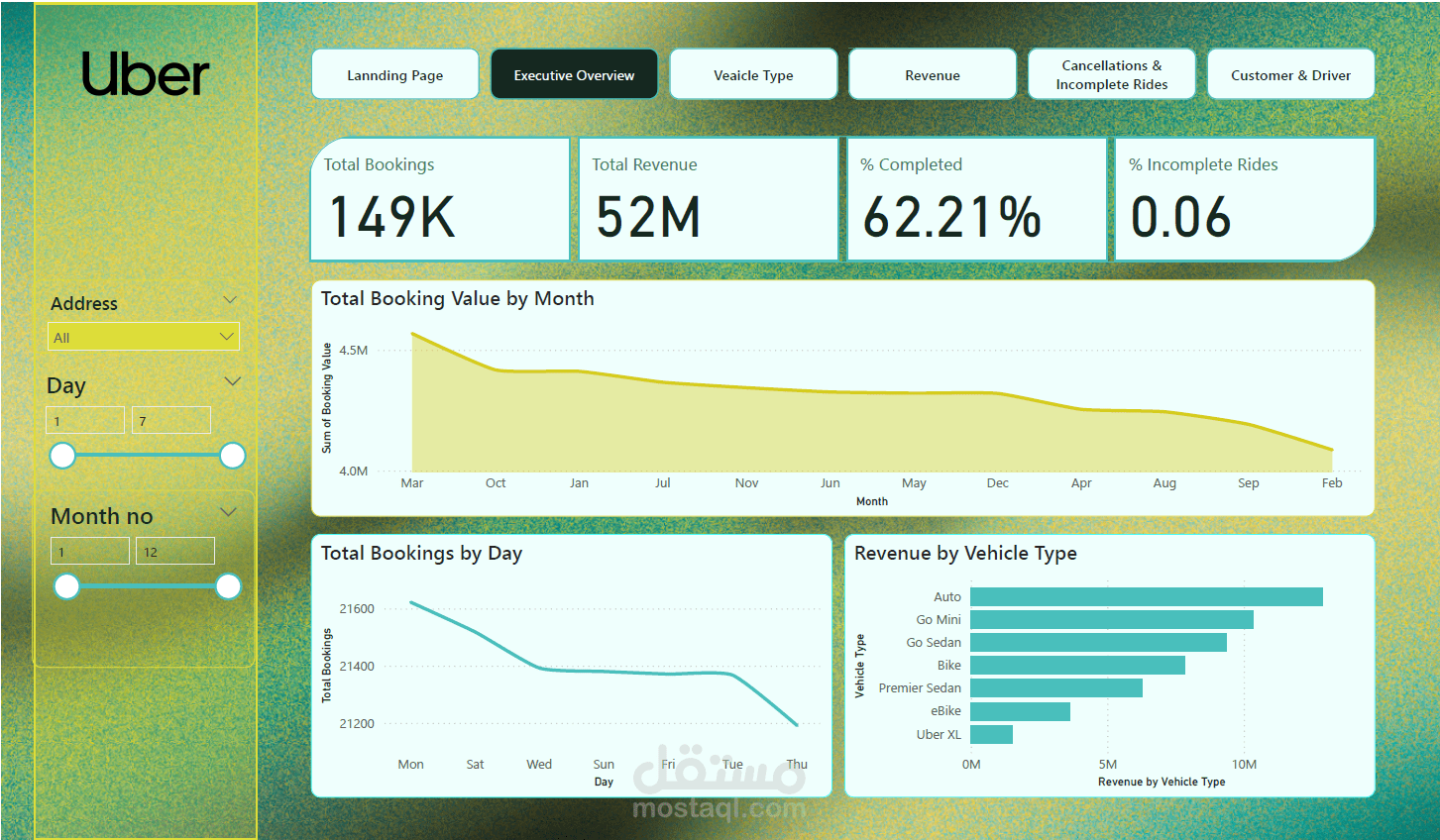Click the Total Bookings by Day title
Image resolution: width=1440 pixels, height=840 pixels.
tap(421, 553)
